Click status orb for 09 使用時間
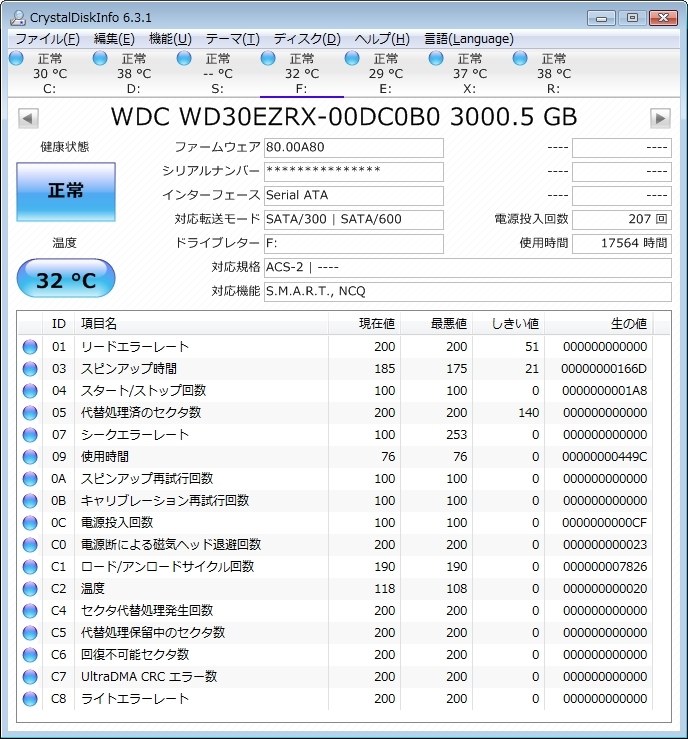The image size is (688, 739). pos(30,457)
